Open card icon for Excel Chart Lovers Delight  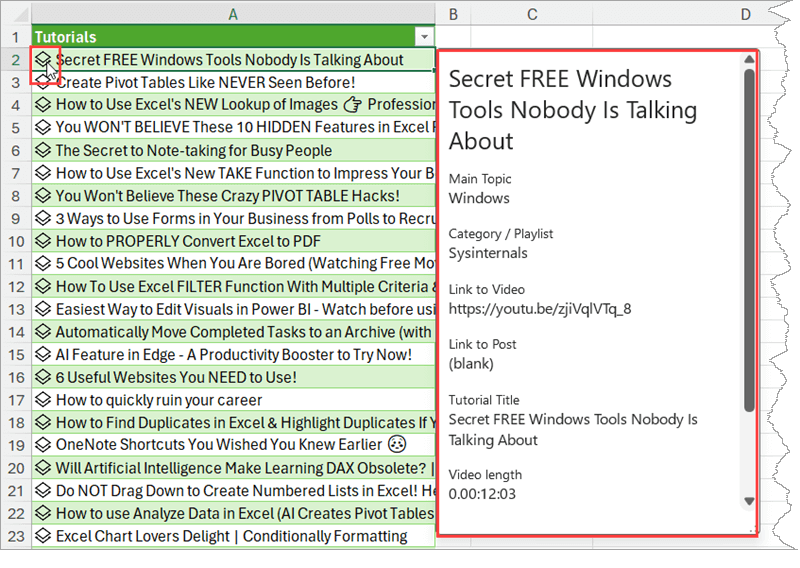pos(43,536)
